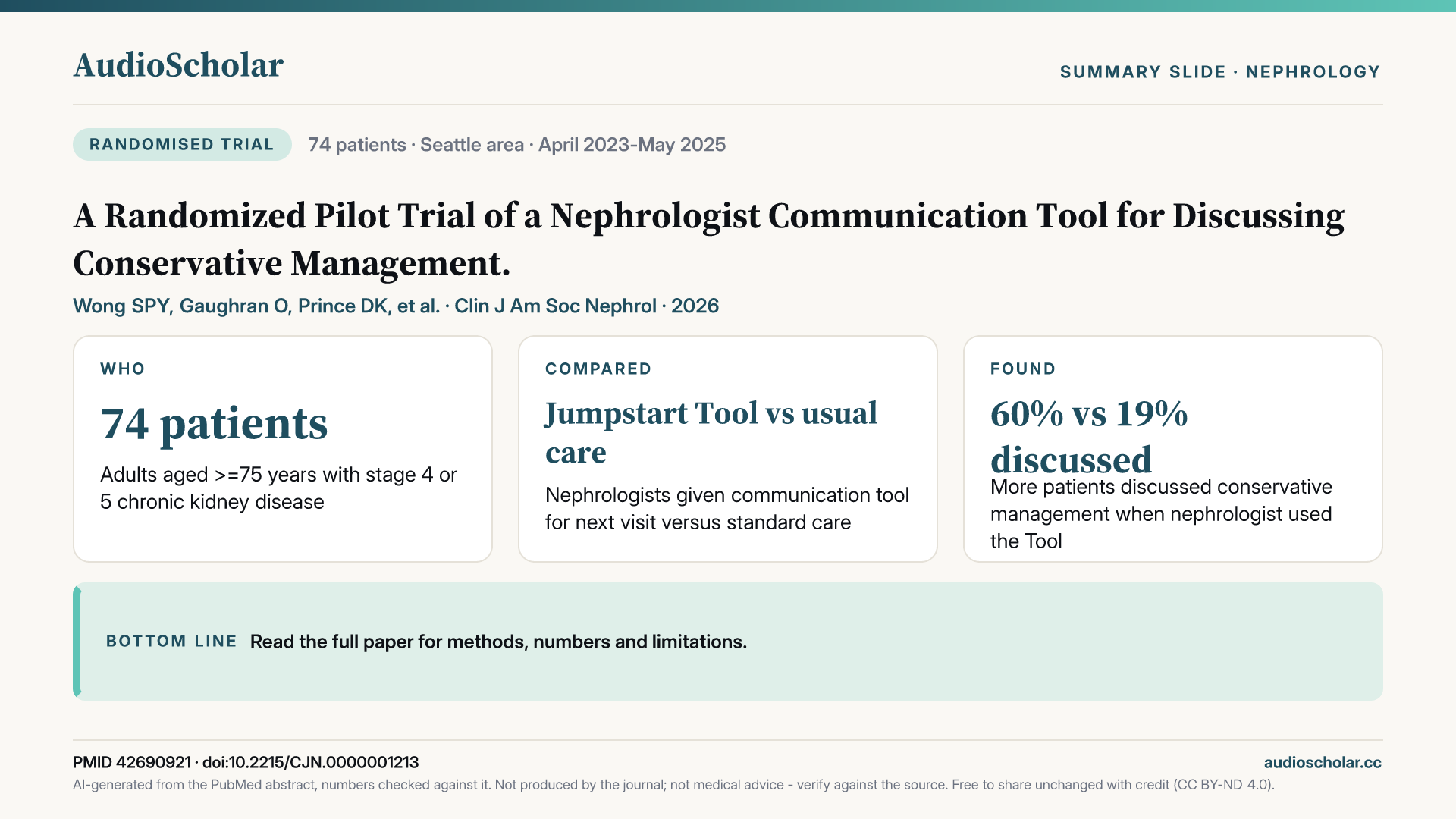Image resolution: width=1456 pixels, height=819 pixels.
Task: Click the AI-generated disclaimer footer text
Action: coord(673,785)
